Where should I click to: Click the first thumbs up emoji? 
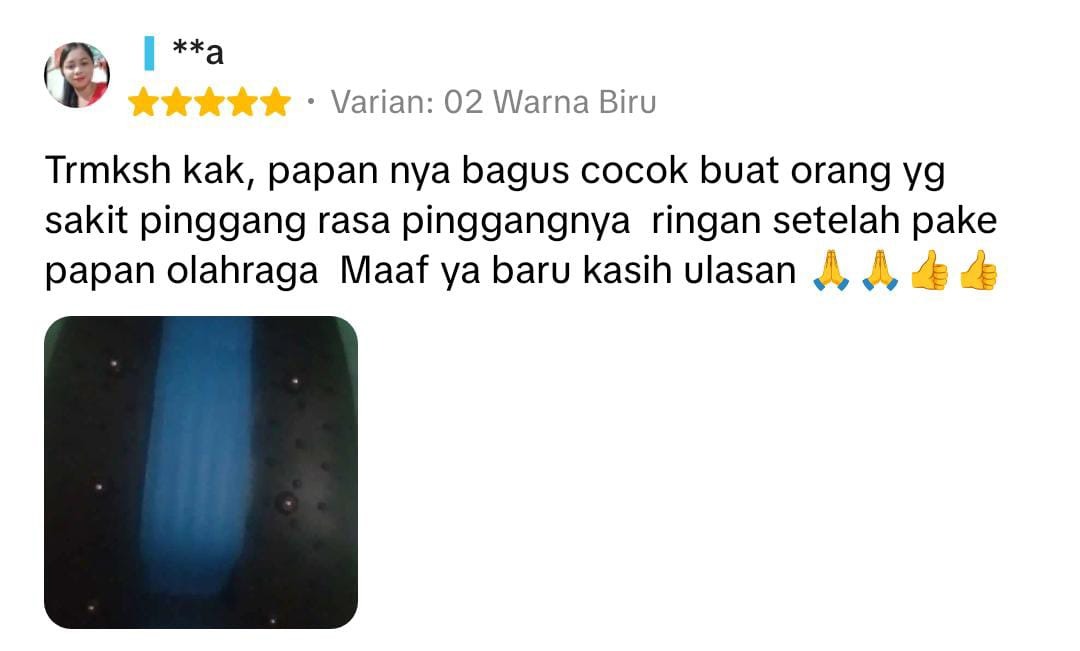[929, 271]
